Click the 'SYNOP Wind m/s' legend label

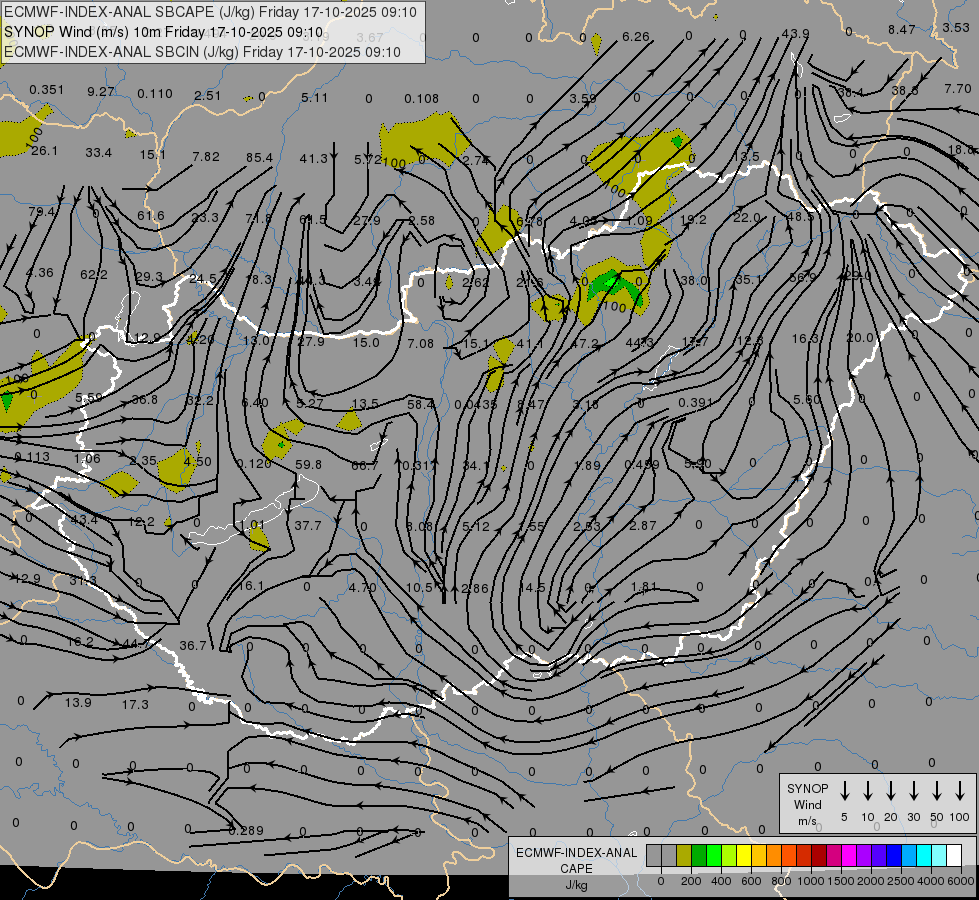(x=807, y=804)
